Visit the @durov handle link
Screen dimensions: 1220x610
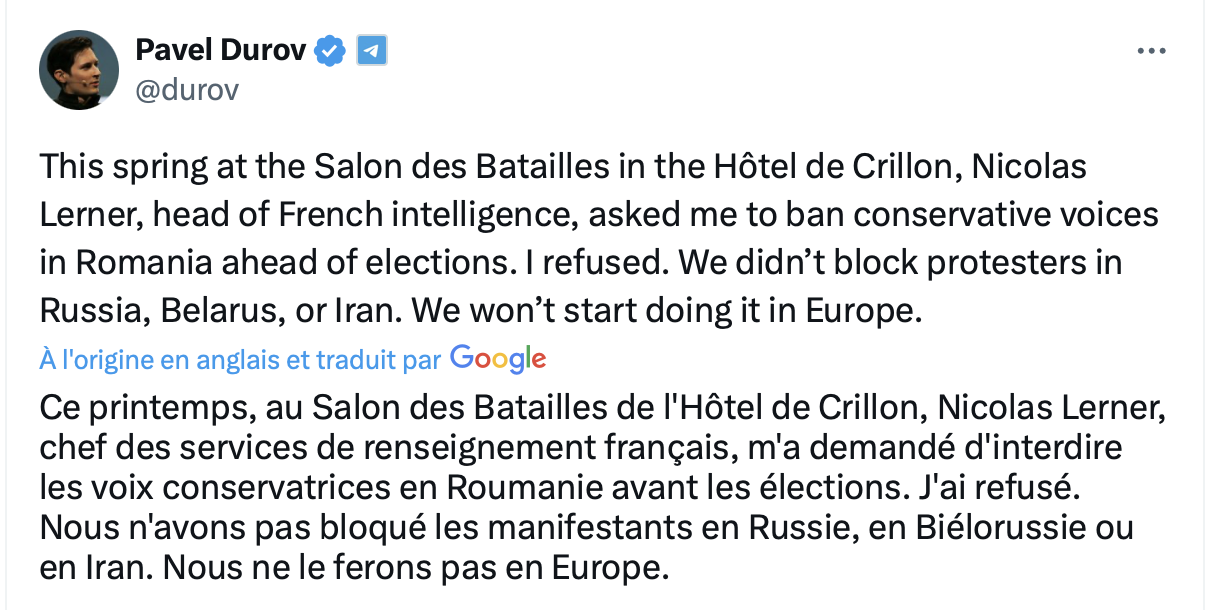(186, 90)
